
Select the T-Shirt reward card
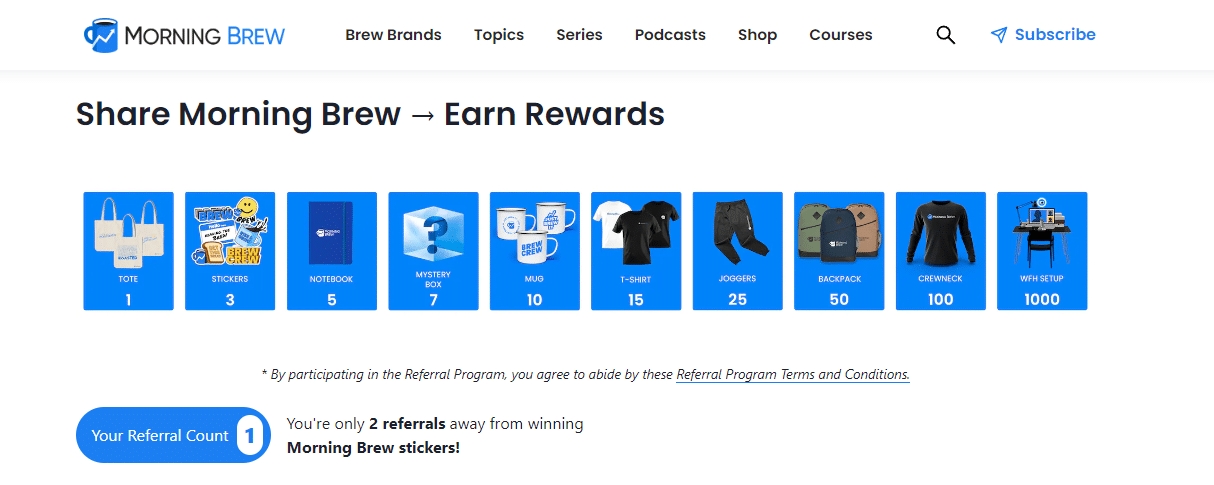[636, 251]
